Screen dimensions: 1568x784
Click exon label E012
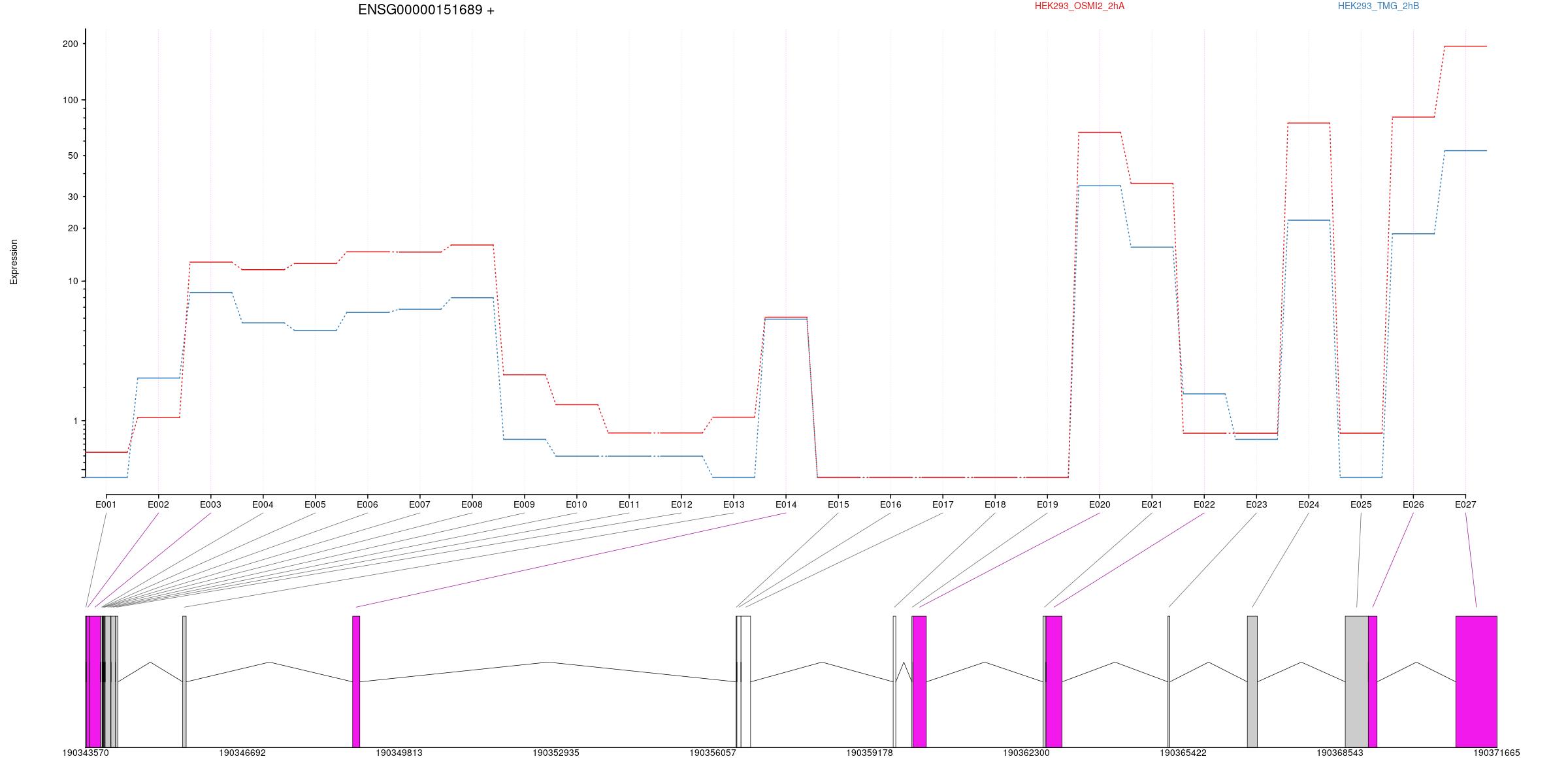point(681,504)
